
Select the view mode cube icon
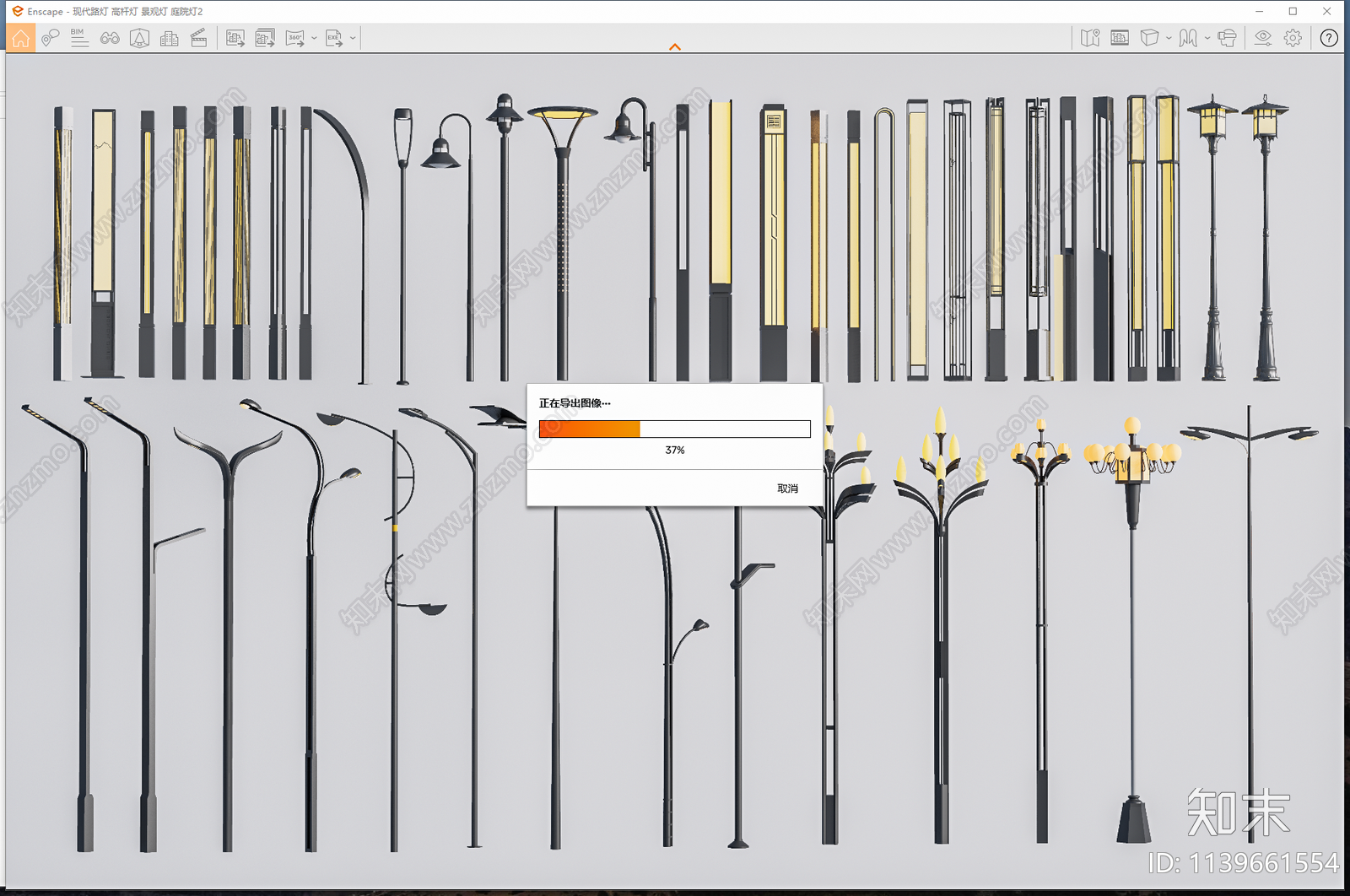[1149, 38]
